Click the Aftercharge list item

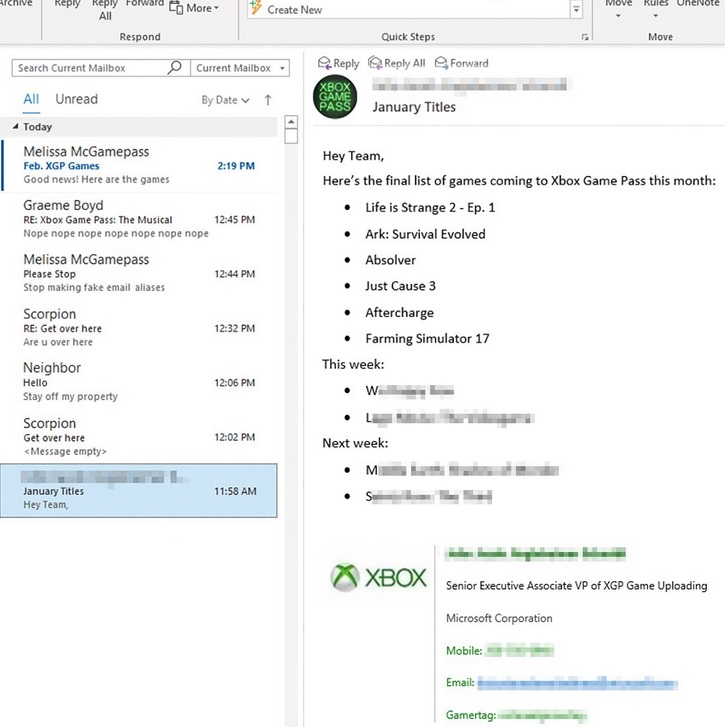400,312
